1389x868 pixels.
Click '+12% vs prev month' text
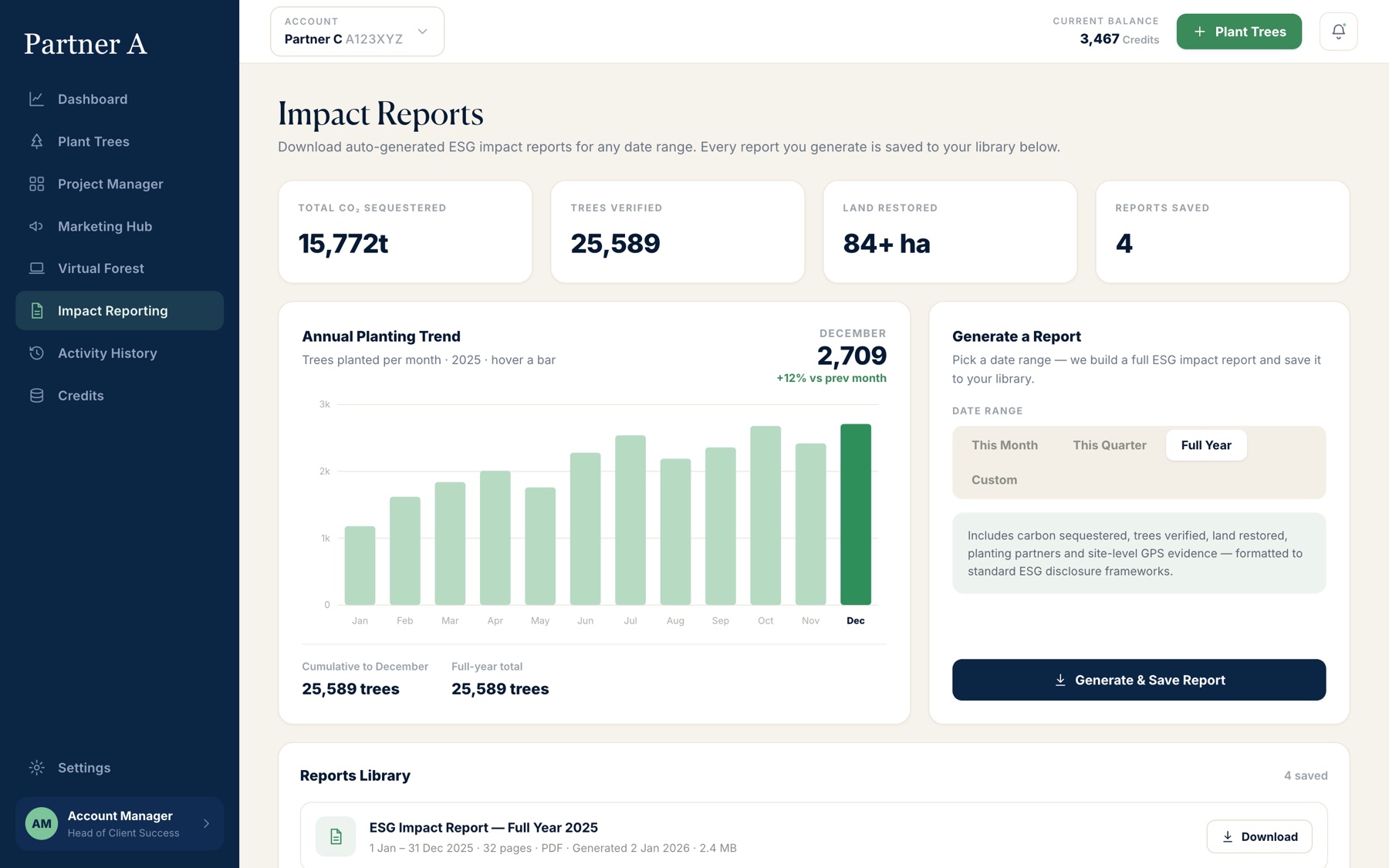pos(831,378)
